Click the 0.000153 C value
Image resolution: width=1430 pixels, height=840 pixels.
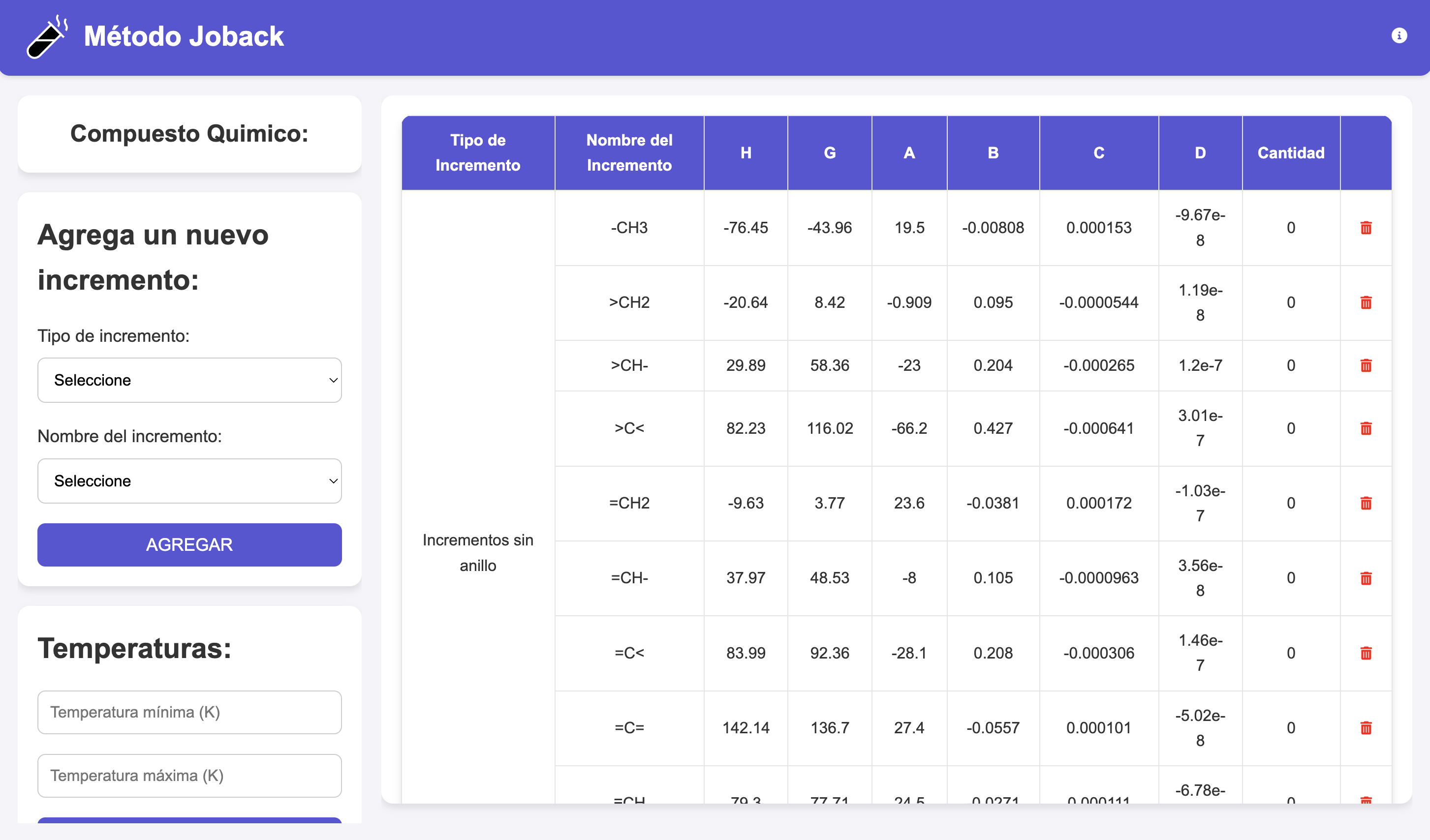point(1099,228)
